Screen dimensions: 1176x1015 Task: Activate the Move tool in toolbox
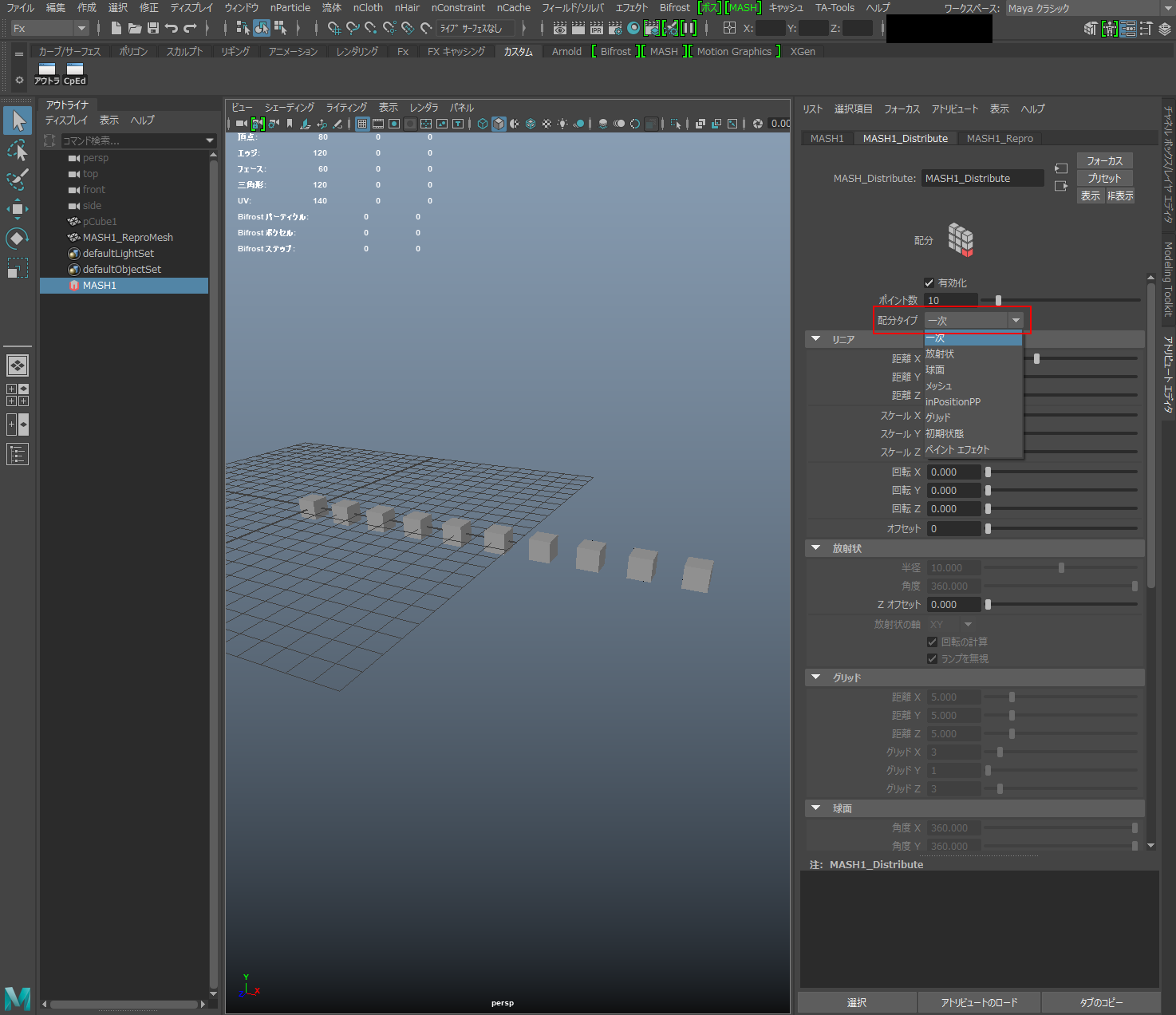coord(18,209)
